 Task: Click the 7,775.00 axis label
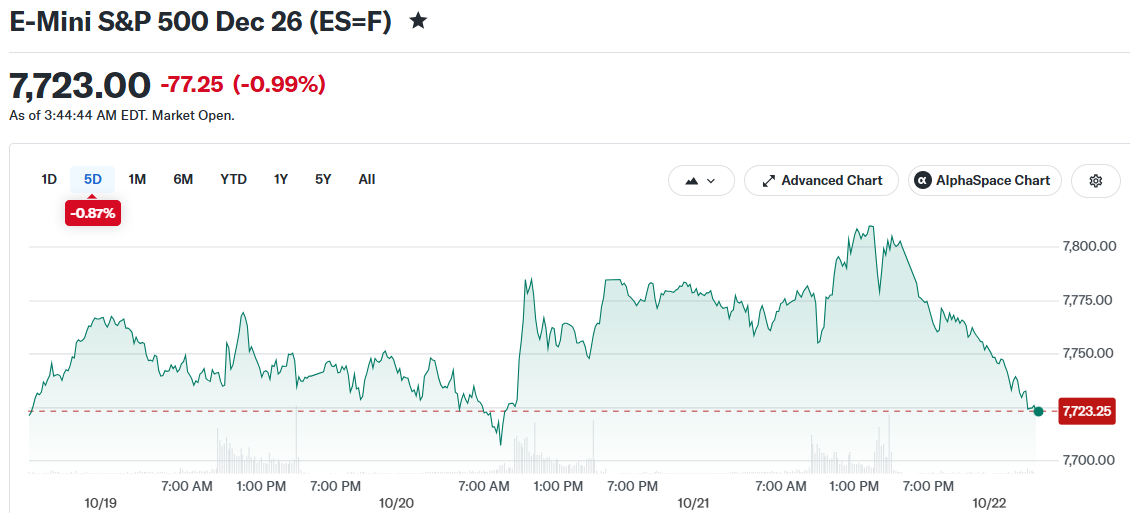click(x=1090, y=300)
